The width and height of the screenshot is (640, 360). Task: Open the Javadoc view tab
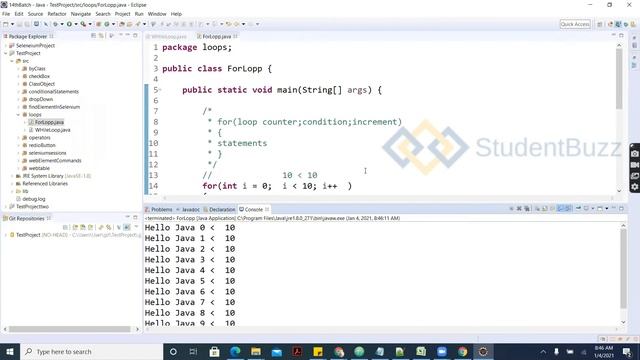188,209
